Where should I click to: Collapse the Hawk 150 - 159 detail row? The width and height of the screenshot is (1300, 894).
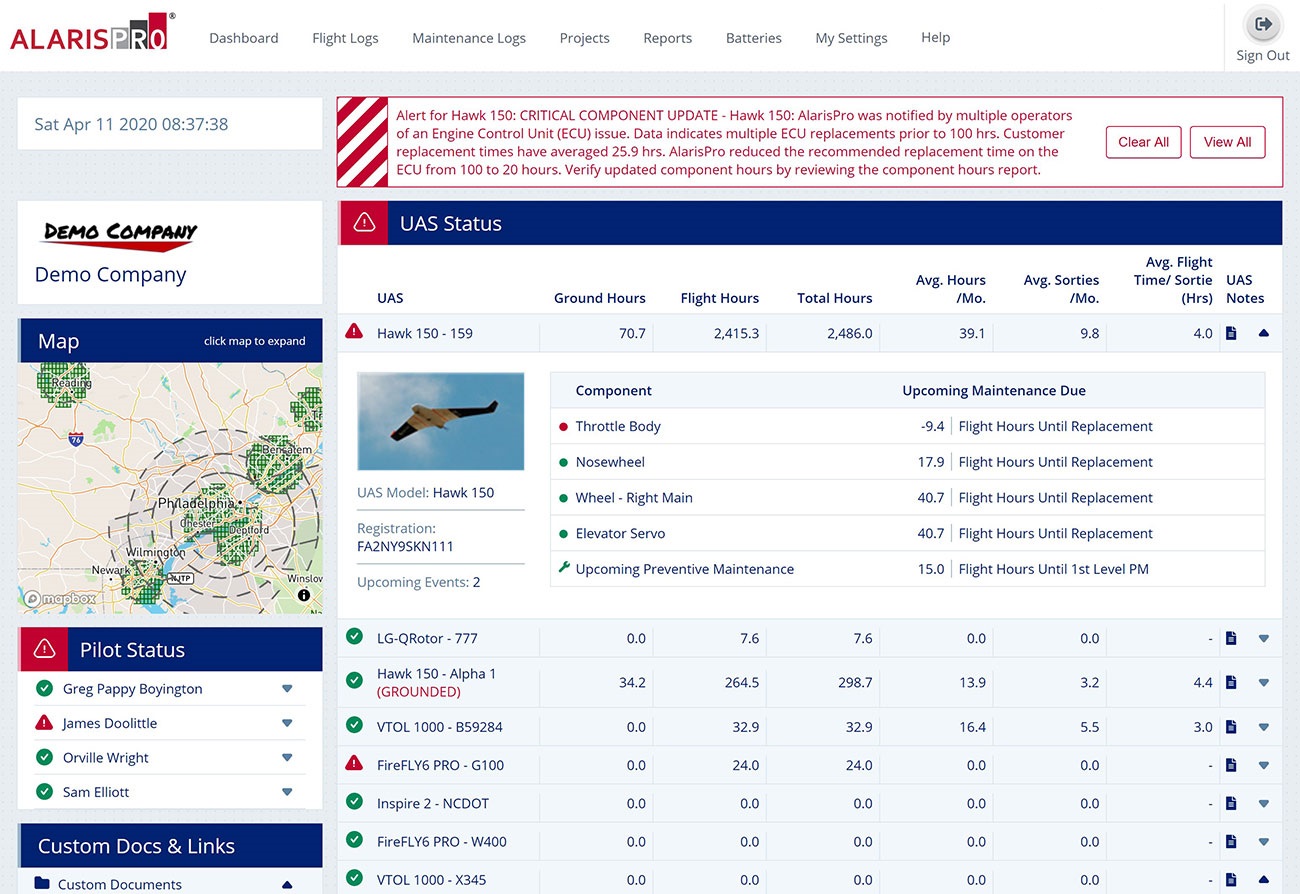[x=1263, y=333]
